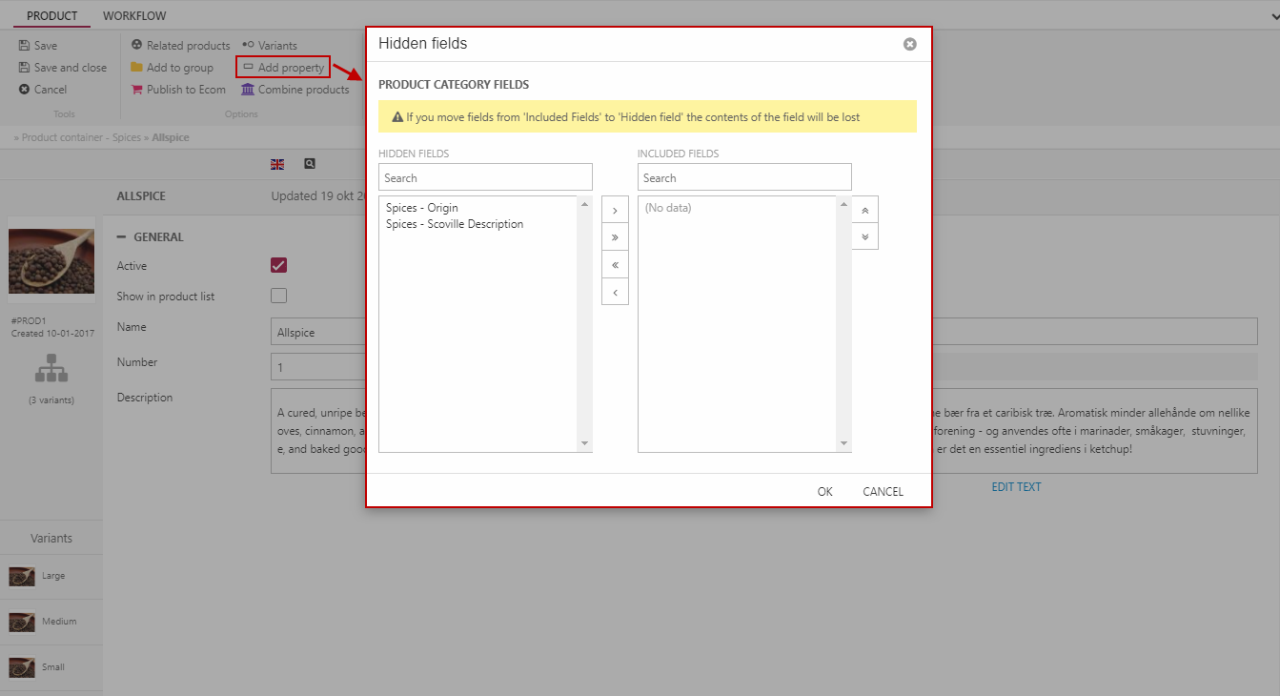Click the Add property button
1280x696 pixels.
coord(283,68)
